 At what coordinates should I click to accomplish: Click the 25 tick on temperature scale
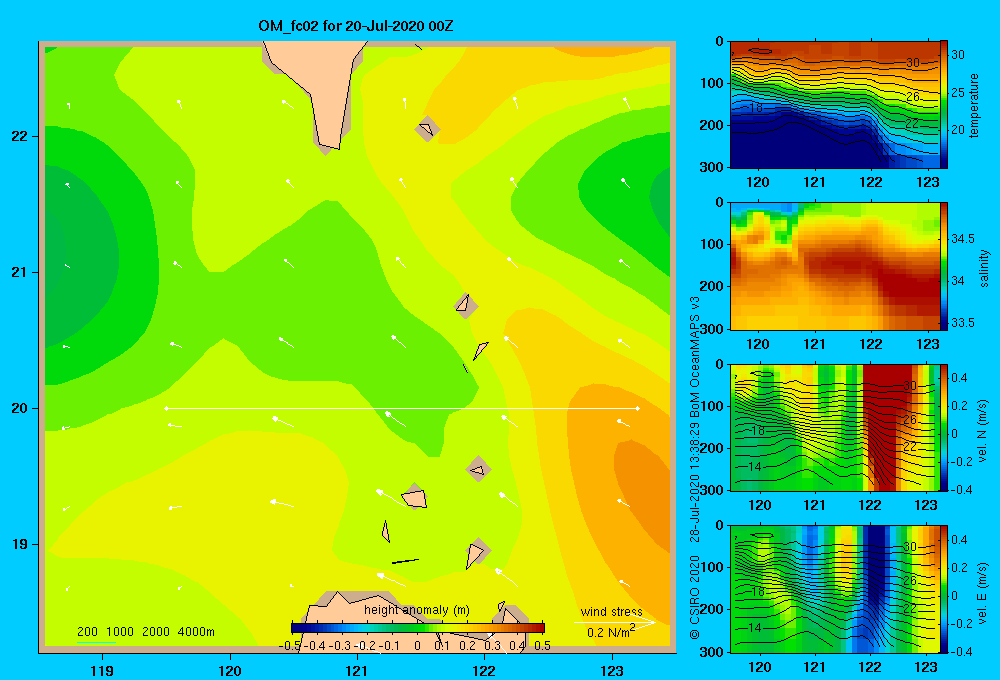[958, 92]
